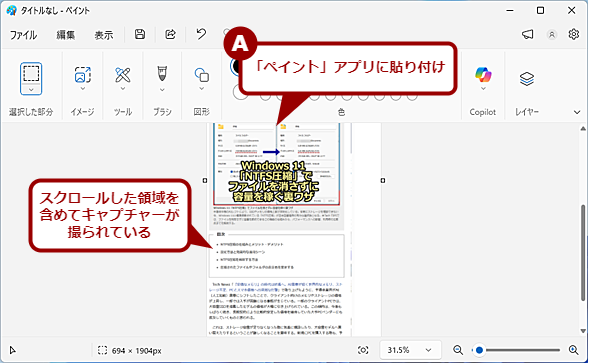Click the left-side selection resize handle
This screenshot has width=589, height=364.
tap(205, 181)
